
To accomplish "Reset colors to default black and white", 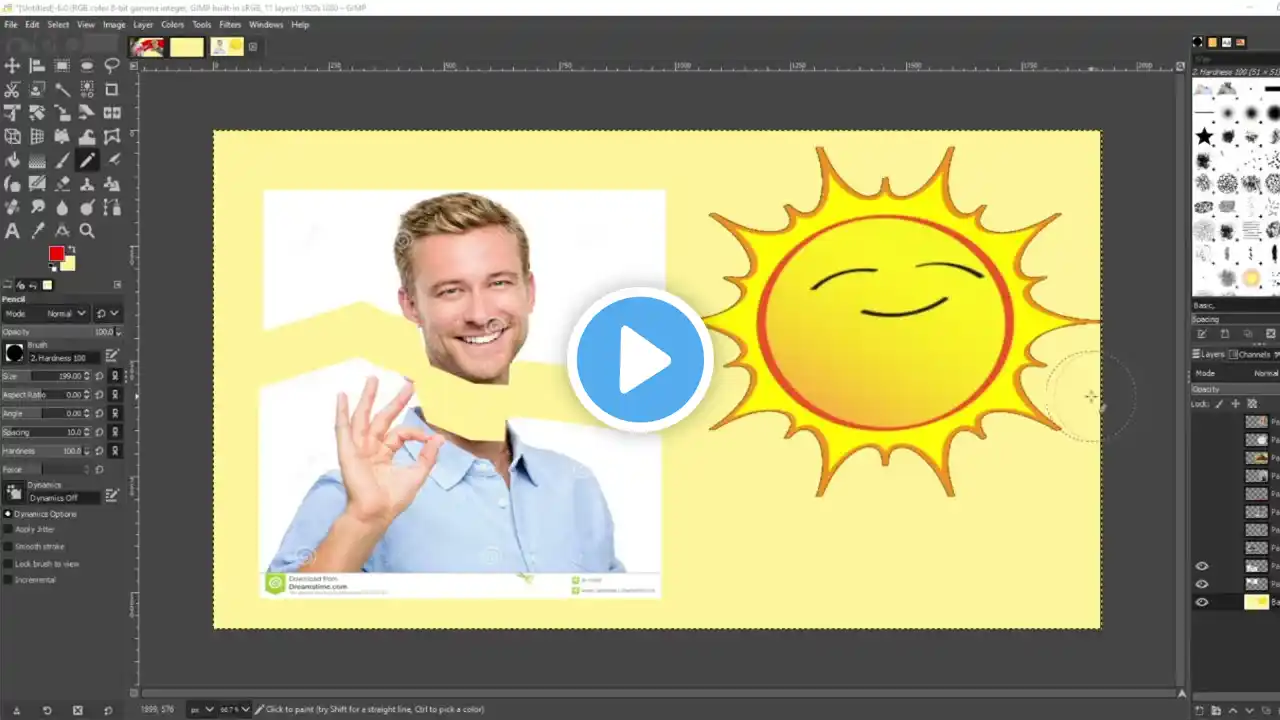I will coord(51,267).
